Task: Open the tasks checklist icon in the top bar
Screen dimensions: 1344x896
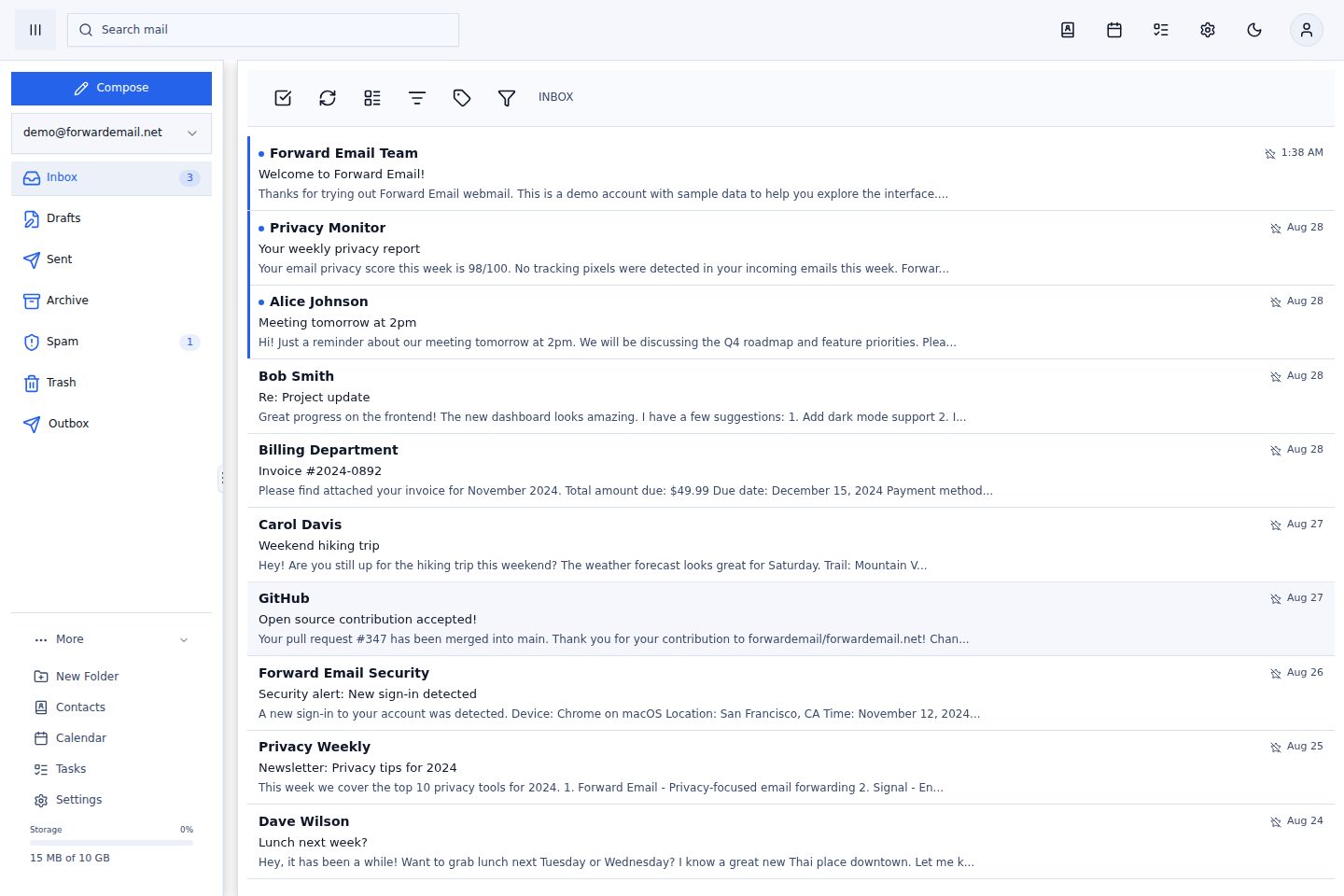Action: (1161, 30)
